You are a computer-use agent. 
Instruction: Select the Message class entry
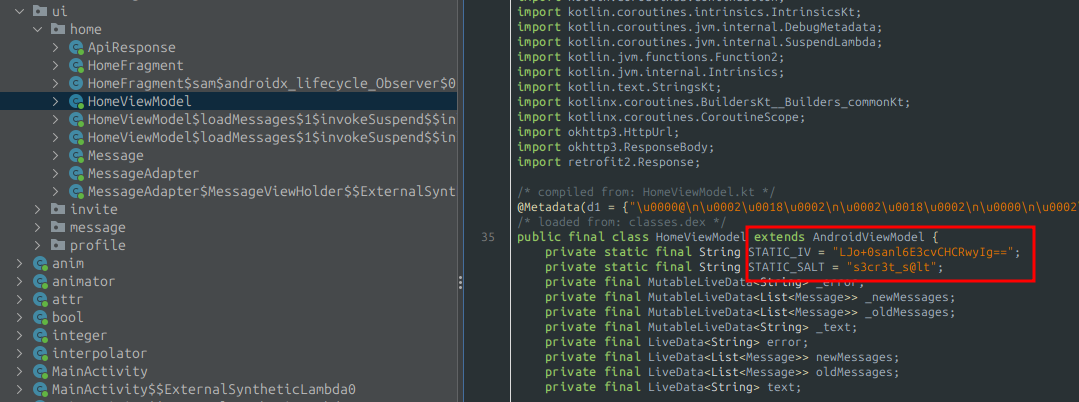[116, 156]
